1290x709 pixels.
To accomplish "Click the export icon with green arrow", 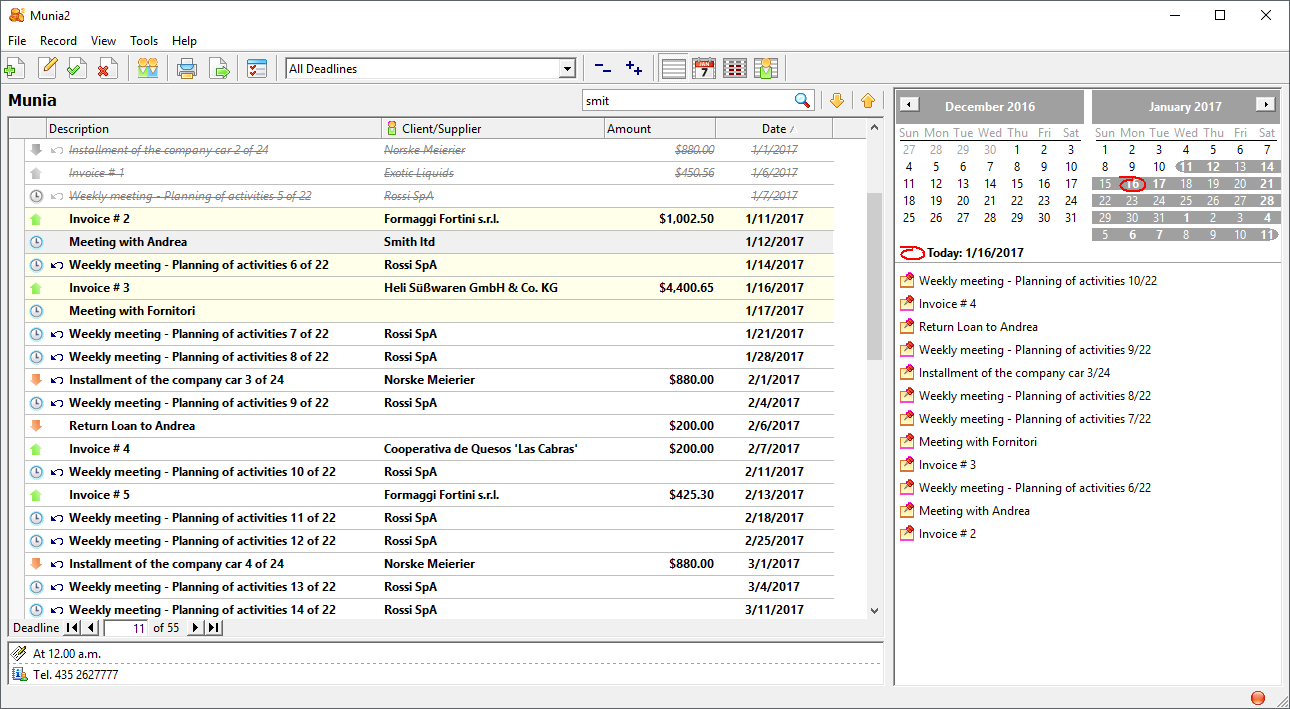I will pyautogui.click(x=219, y=68).
